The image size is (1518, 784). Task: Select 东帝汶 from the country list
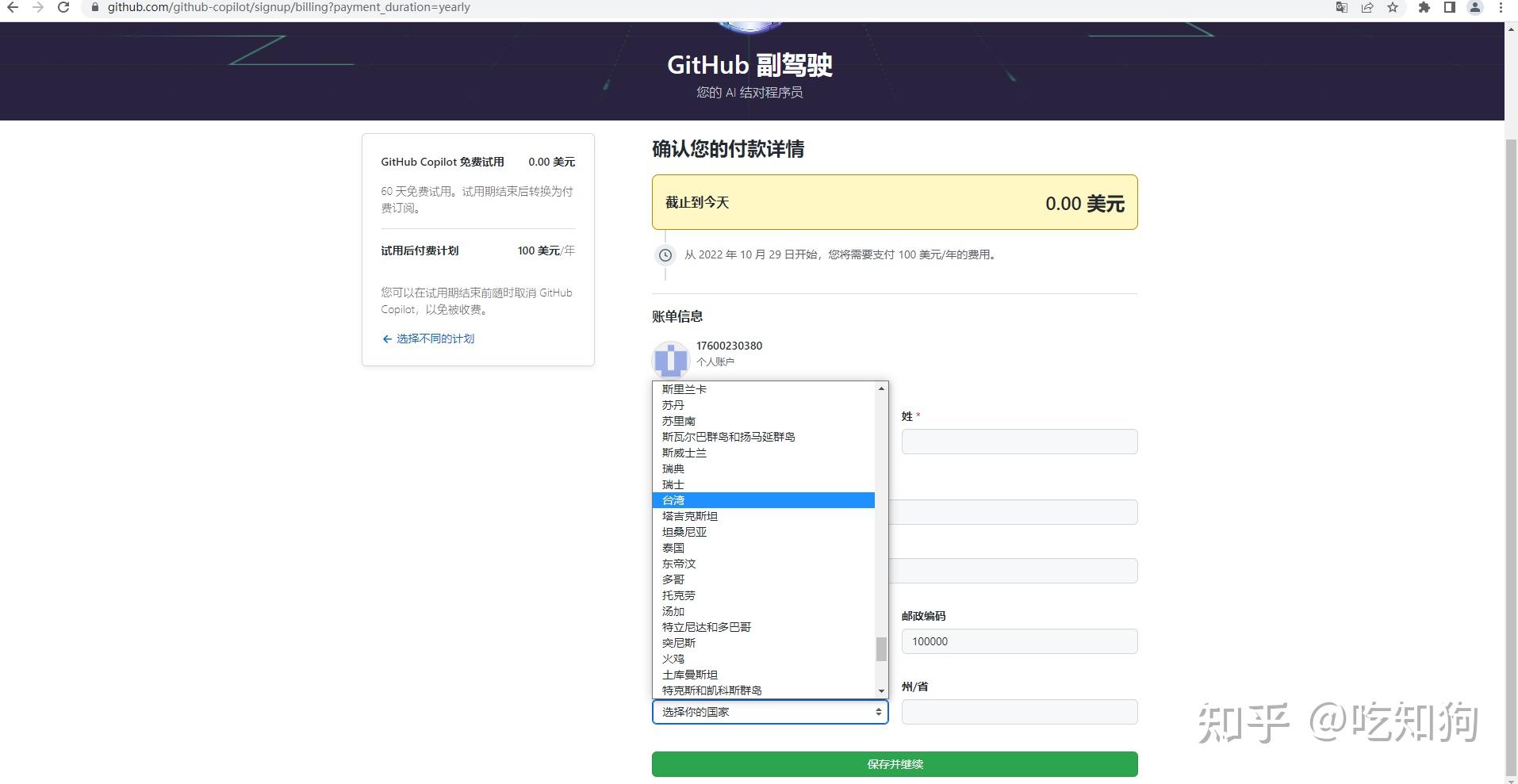coord(764,564)
